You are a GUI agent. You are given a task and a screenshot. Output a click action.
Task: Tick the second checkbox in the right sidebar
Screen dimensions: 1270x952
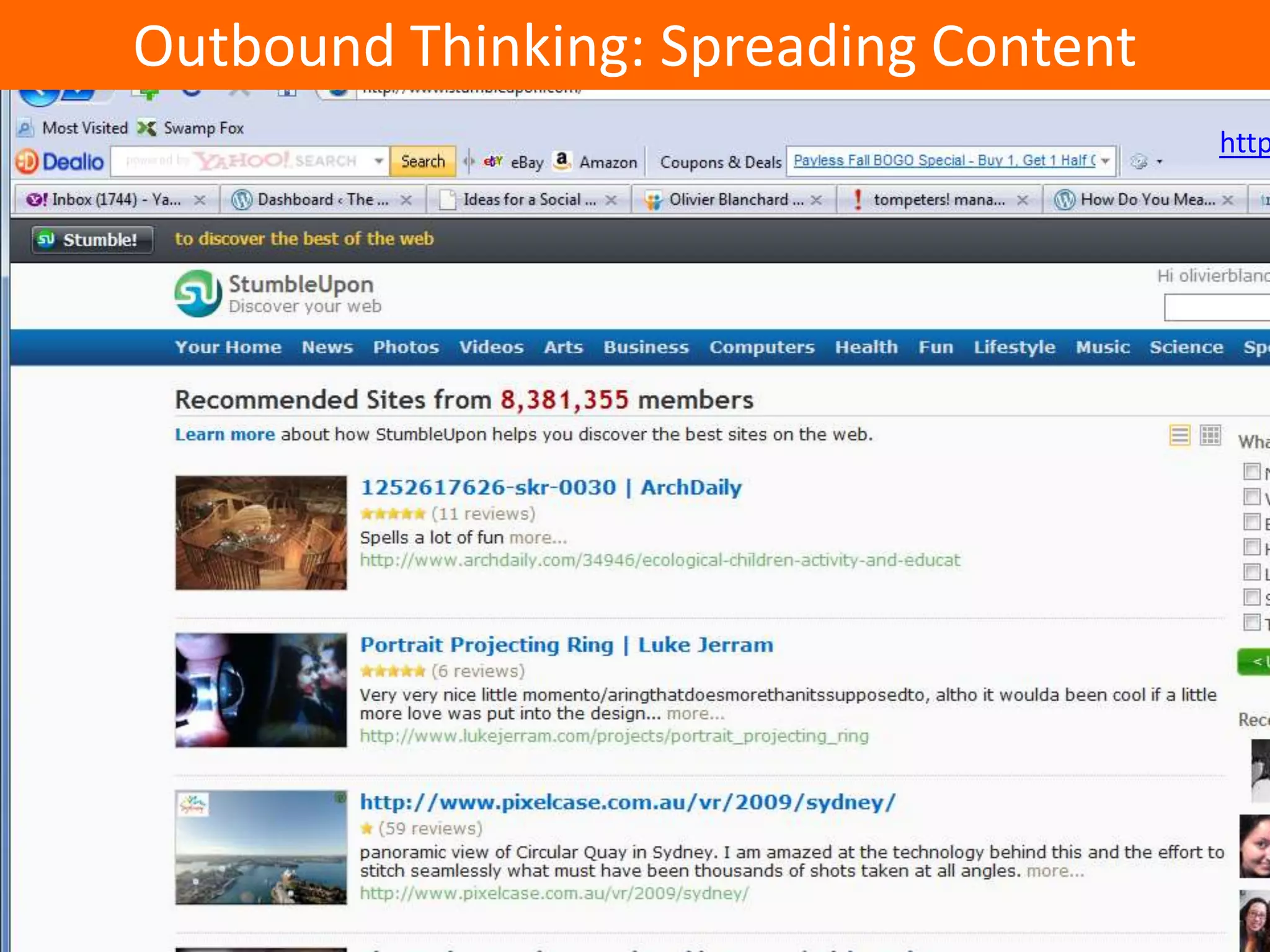click(x=1252, y=496)
